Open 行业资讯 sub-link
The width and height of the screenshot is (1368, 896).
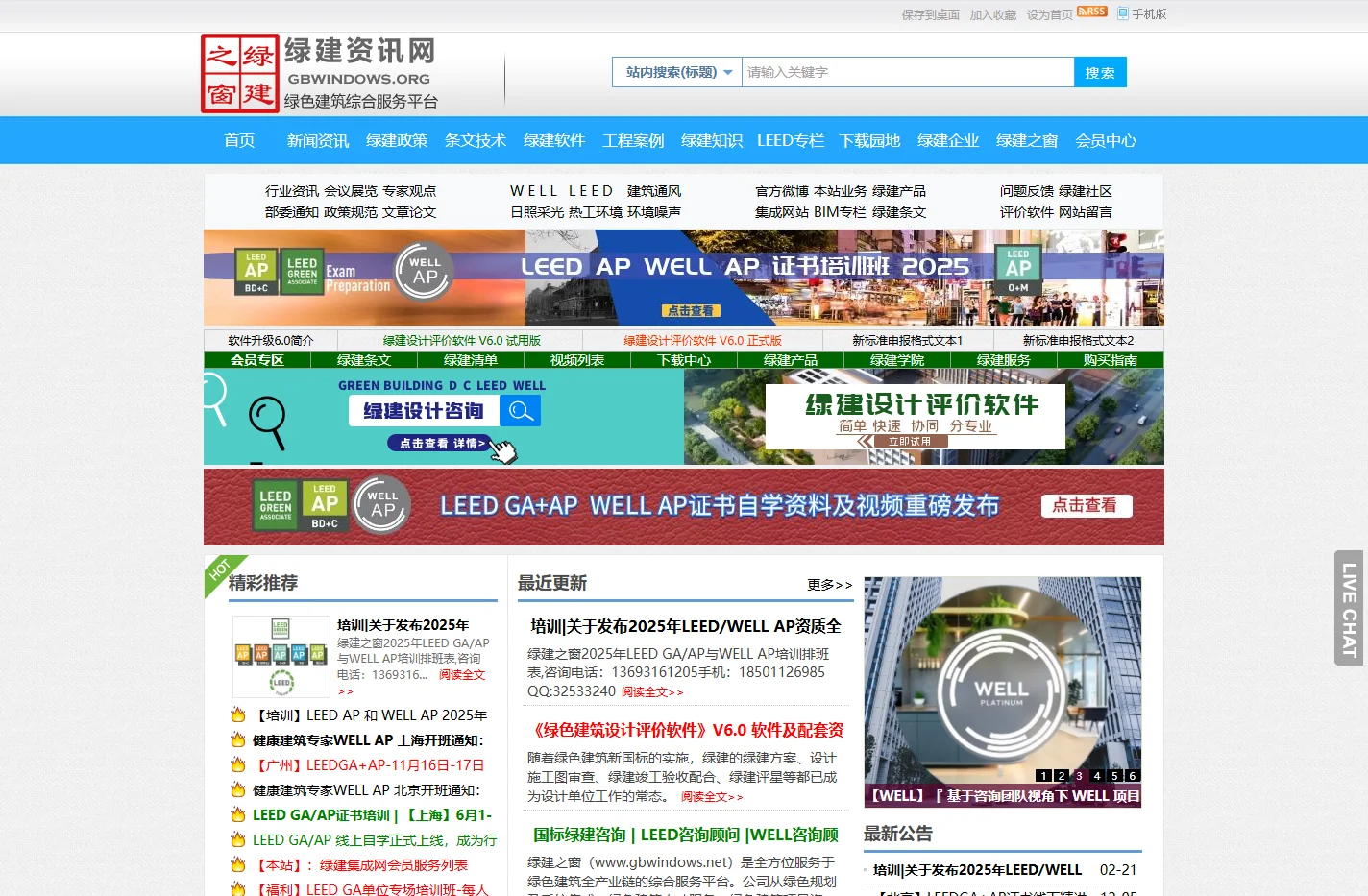[x=292, y=191]
